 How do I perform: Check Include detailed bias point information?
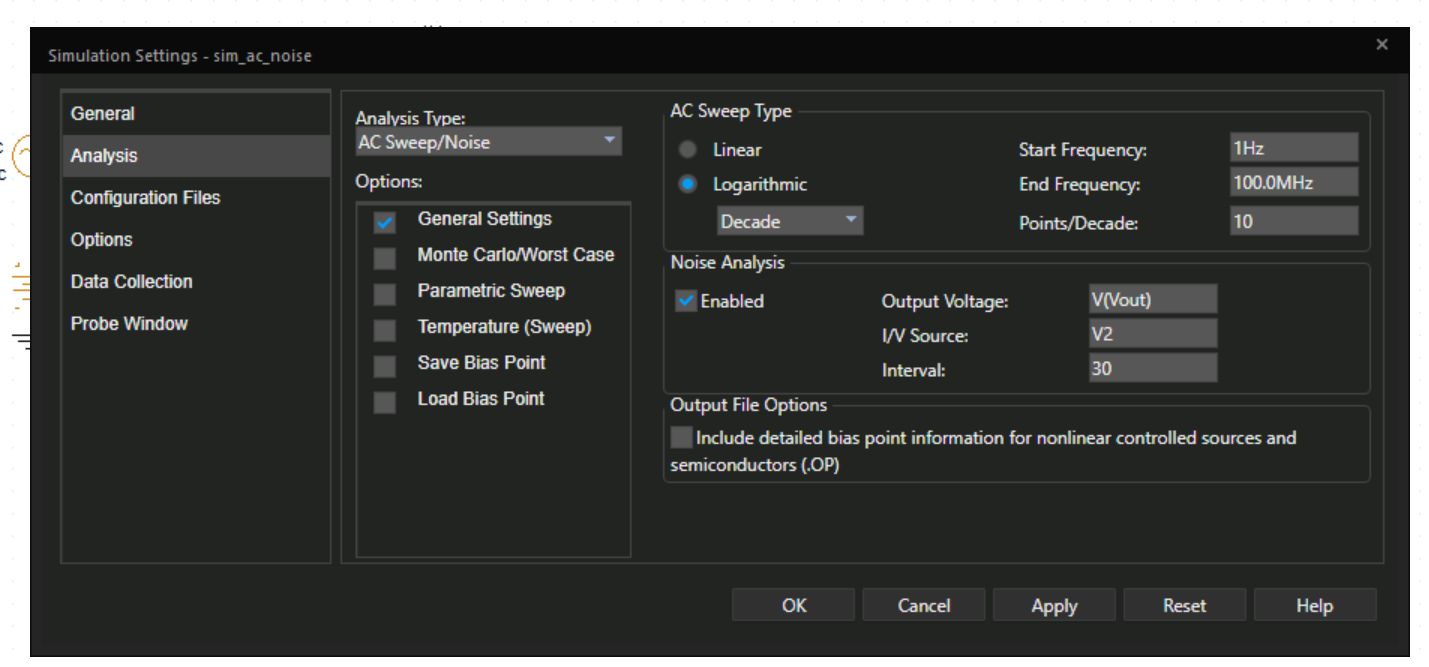pyautogui.click(x=682, y=438)
